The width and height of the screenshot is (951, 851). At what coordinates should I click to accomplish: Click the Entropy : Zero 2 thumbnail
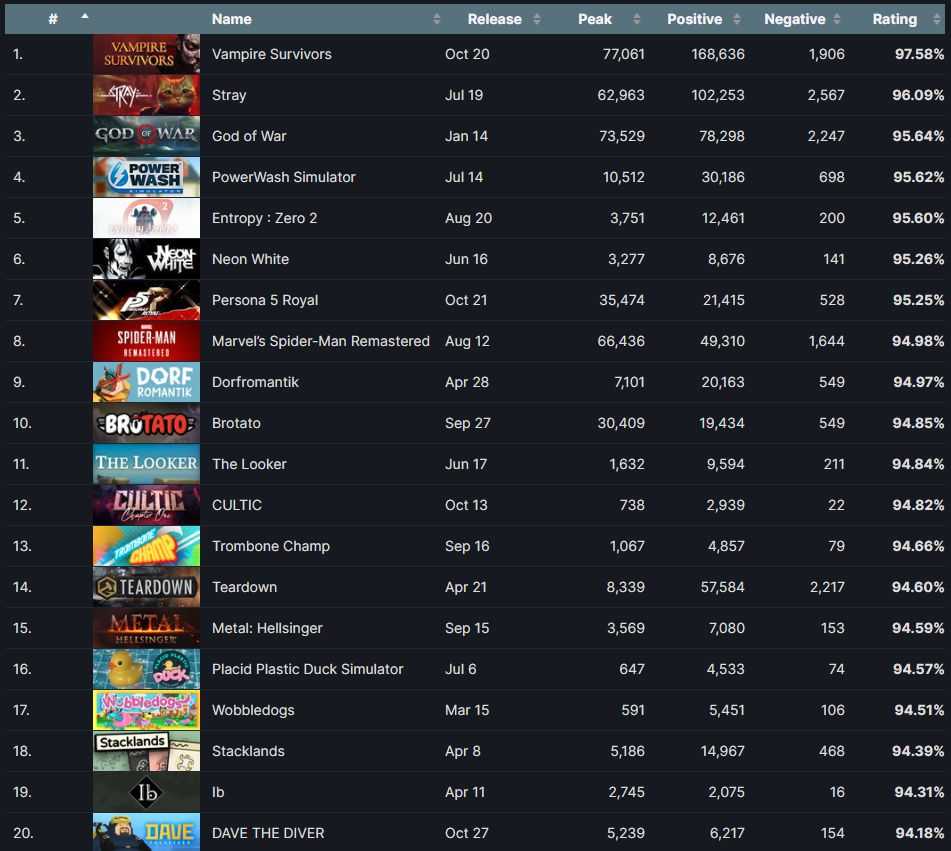coord(146,218)
